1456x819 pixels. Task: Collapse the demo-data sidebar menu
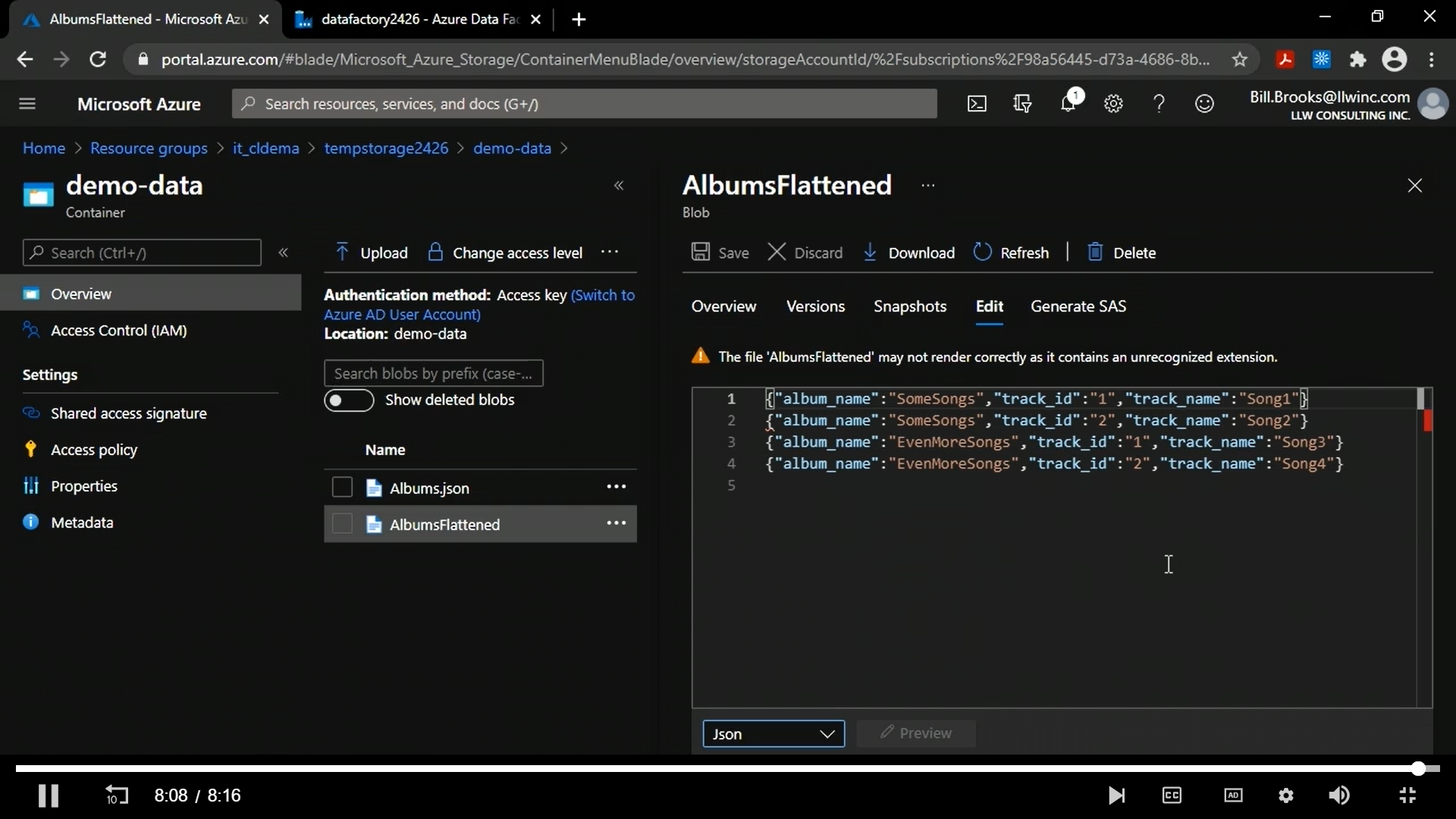point(284,253)
